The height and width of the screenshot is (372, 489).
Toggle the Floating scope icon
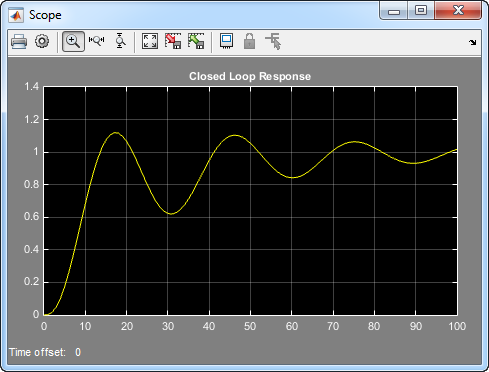226,41
